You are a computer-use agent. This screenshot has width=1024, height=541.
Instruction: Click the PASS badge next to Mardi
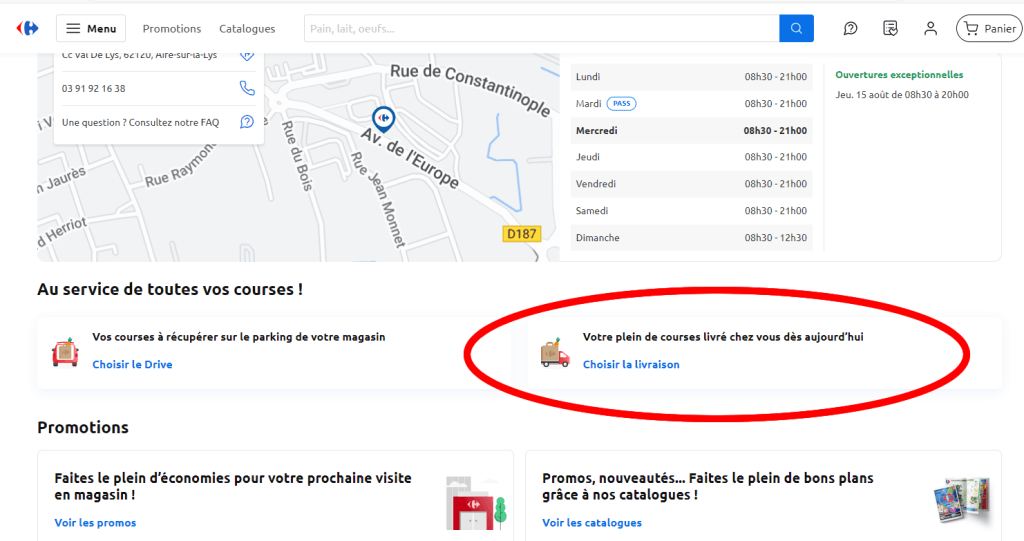coord(621,104)
